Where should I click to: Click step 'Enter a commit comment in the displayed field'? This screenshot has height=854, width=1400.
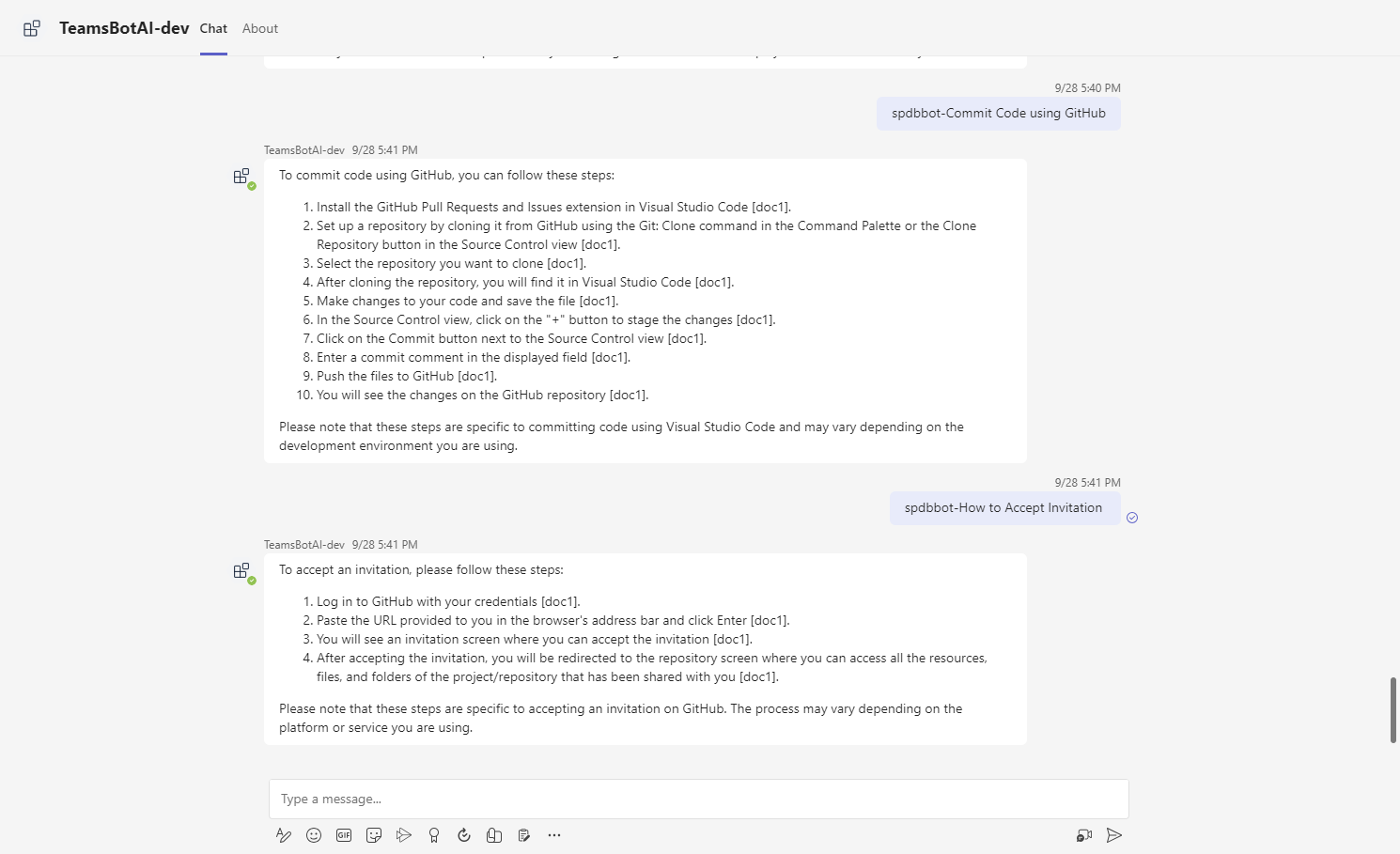point(474,357)
